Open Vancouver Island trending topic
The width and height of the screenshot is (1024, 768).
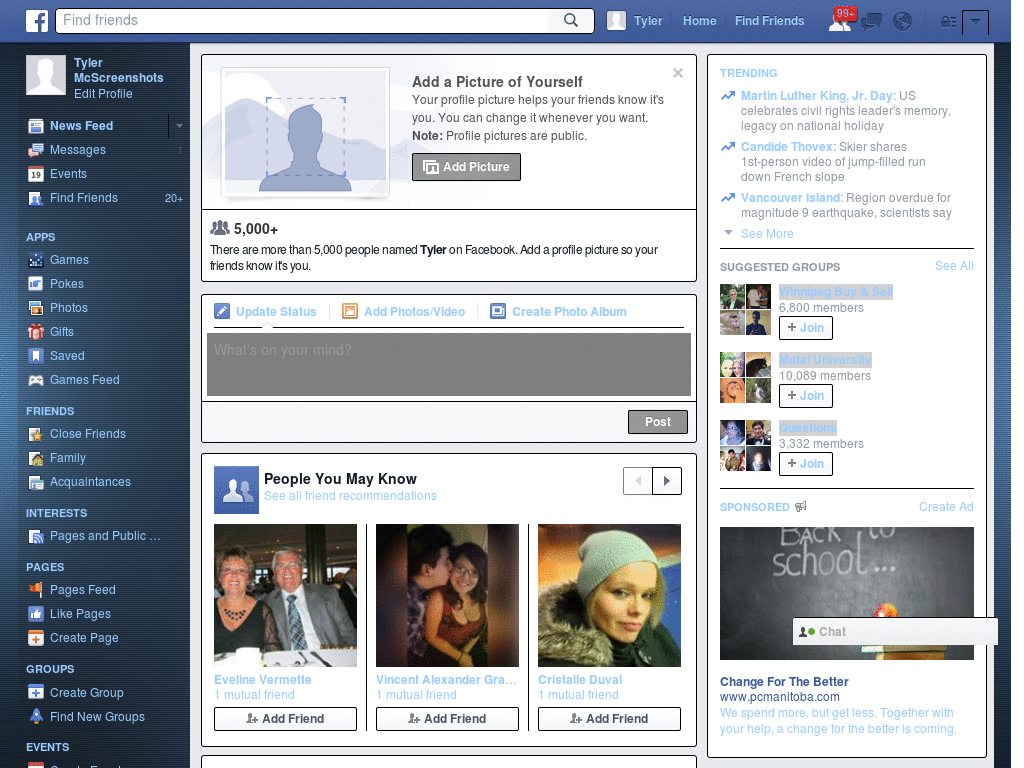791,198
